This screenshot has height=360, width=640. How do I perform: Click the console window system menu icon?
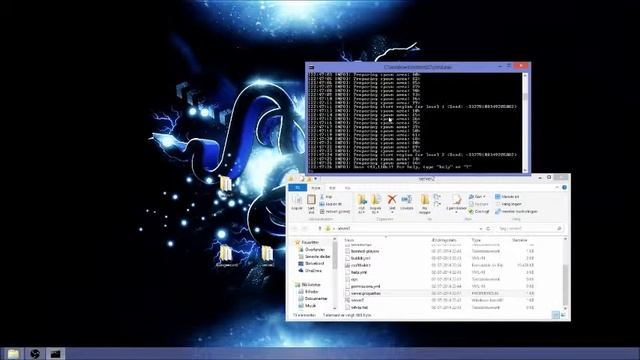click(x=311, y=67)
